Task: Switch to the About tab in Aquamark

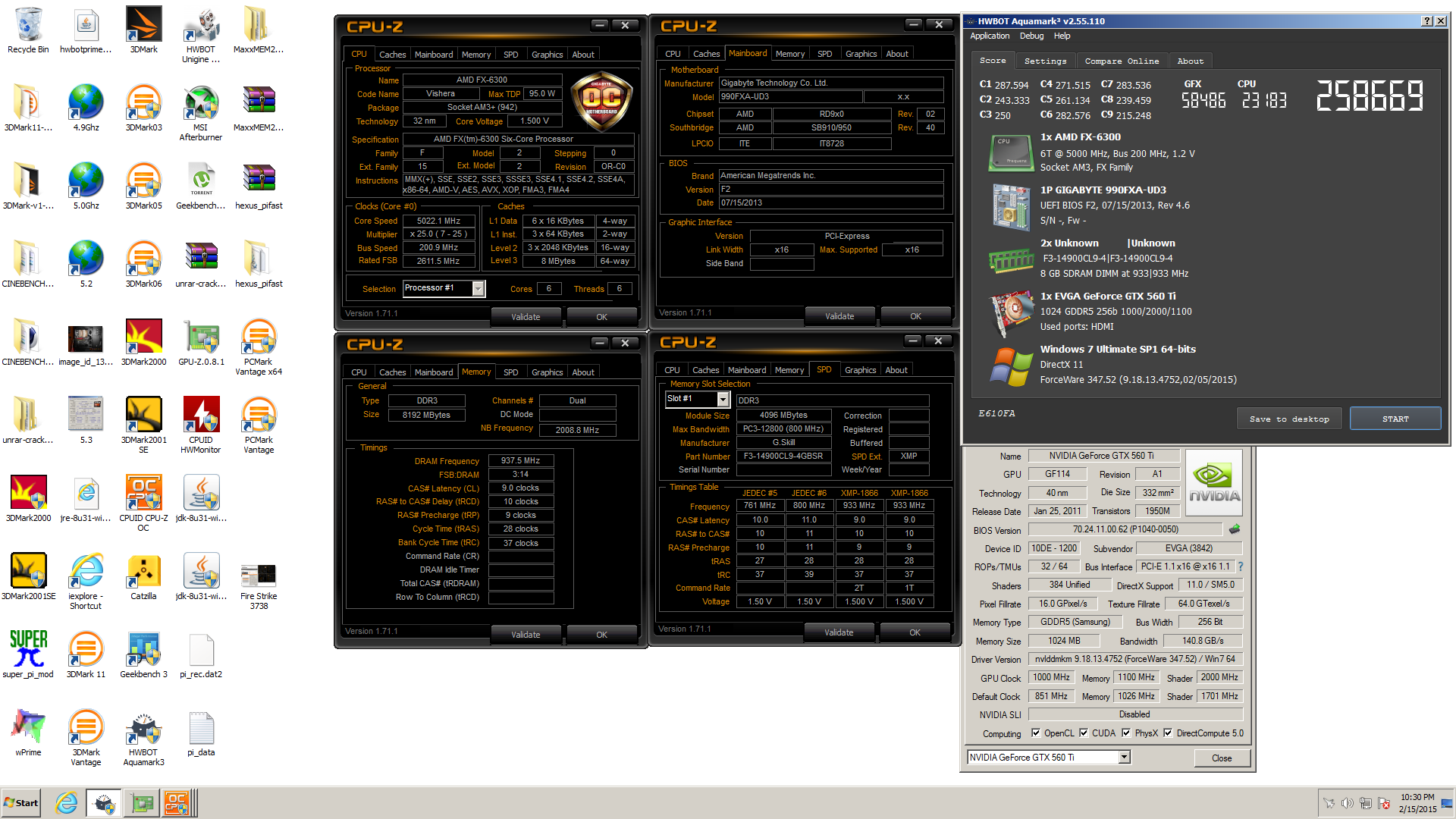Action: click(x=1190, y=61)
